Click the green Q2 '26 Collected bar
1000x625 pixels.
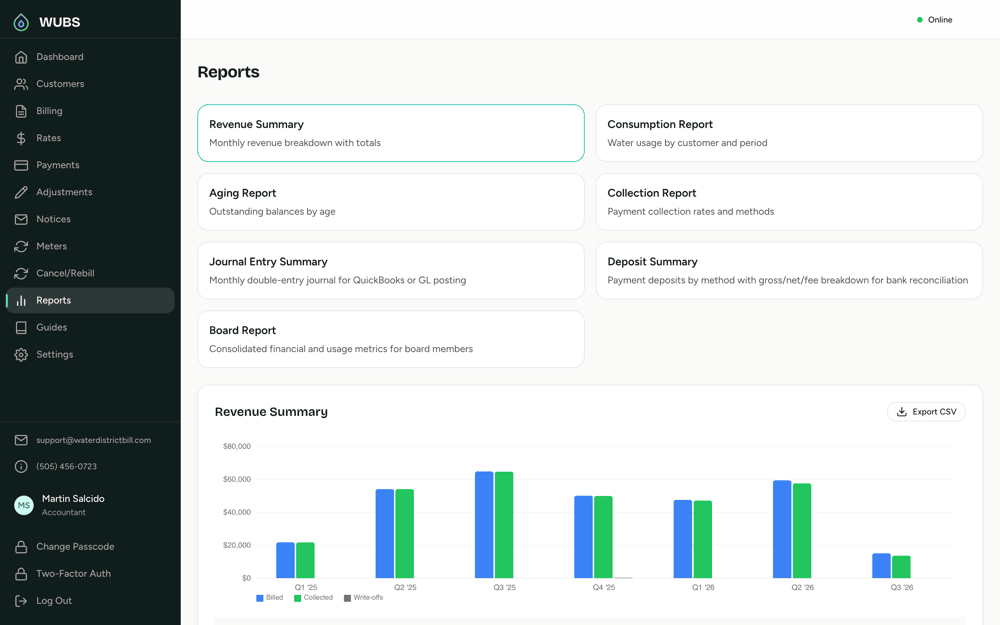click(x=802, y=531)
